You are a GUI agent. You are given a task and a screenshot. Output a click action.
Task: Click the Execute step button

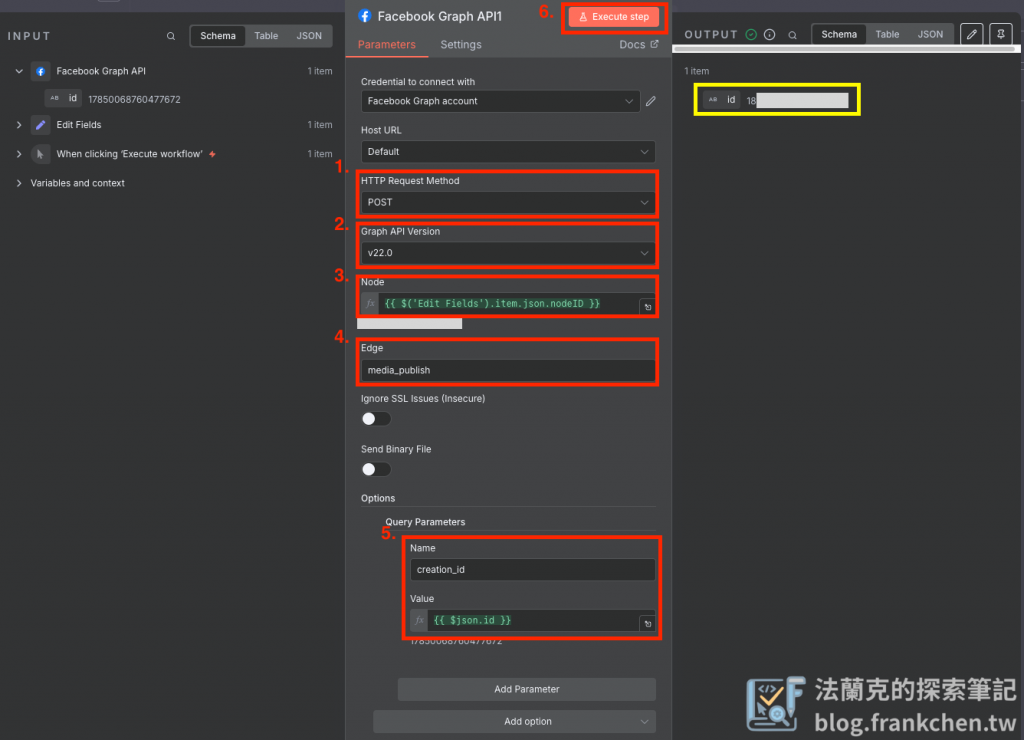tap(613, 17)
